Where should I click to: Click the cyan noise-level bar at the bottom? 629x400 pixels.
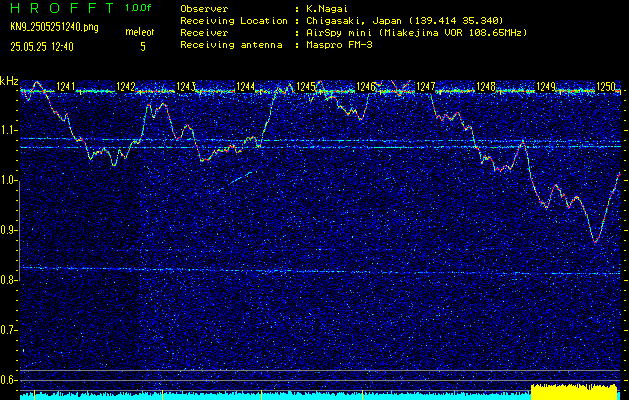(275, 396)
